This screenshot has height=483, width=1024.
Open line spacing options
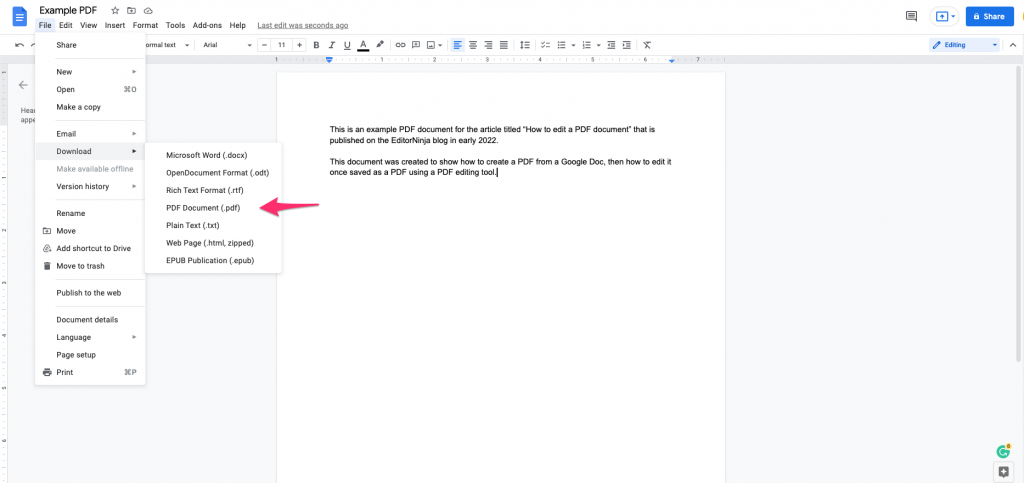click(524, 45)
